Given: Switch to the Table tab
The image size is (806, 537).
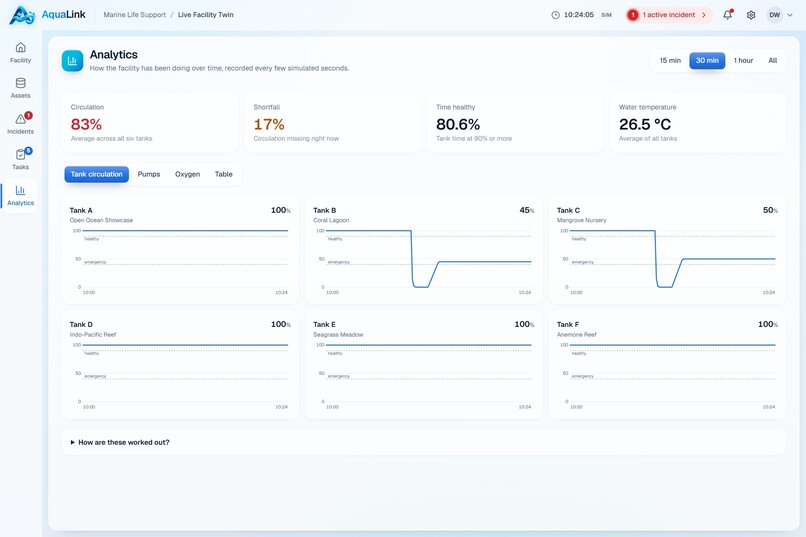Looking at the screenshot, I should pos(224,174).
